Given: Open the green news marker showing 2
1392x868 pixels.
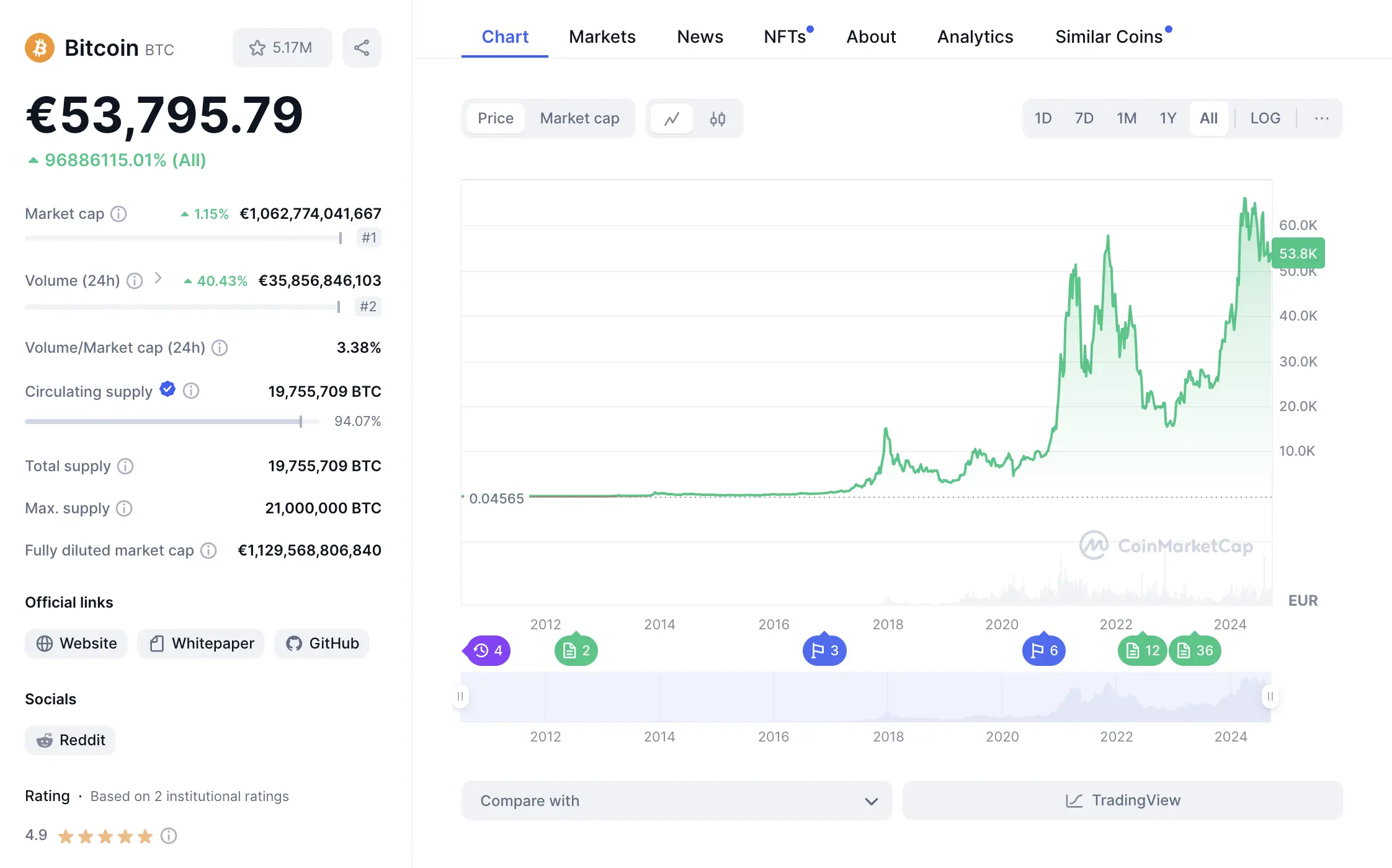Looking at the screenshot, I should (x=576, y=650).
